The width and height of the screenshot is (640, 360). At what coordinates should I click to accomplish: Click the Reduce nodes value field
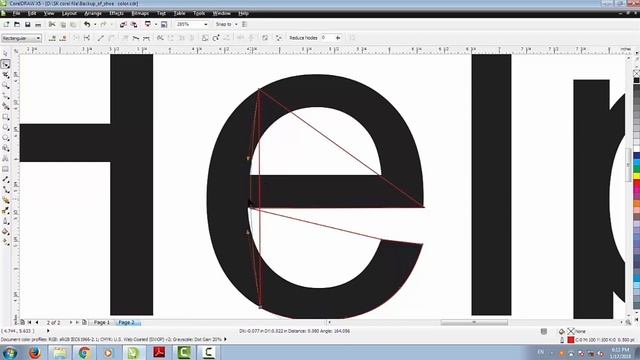(327, 38)
